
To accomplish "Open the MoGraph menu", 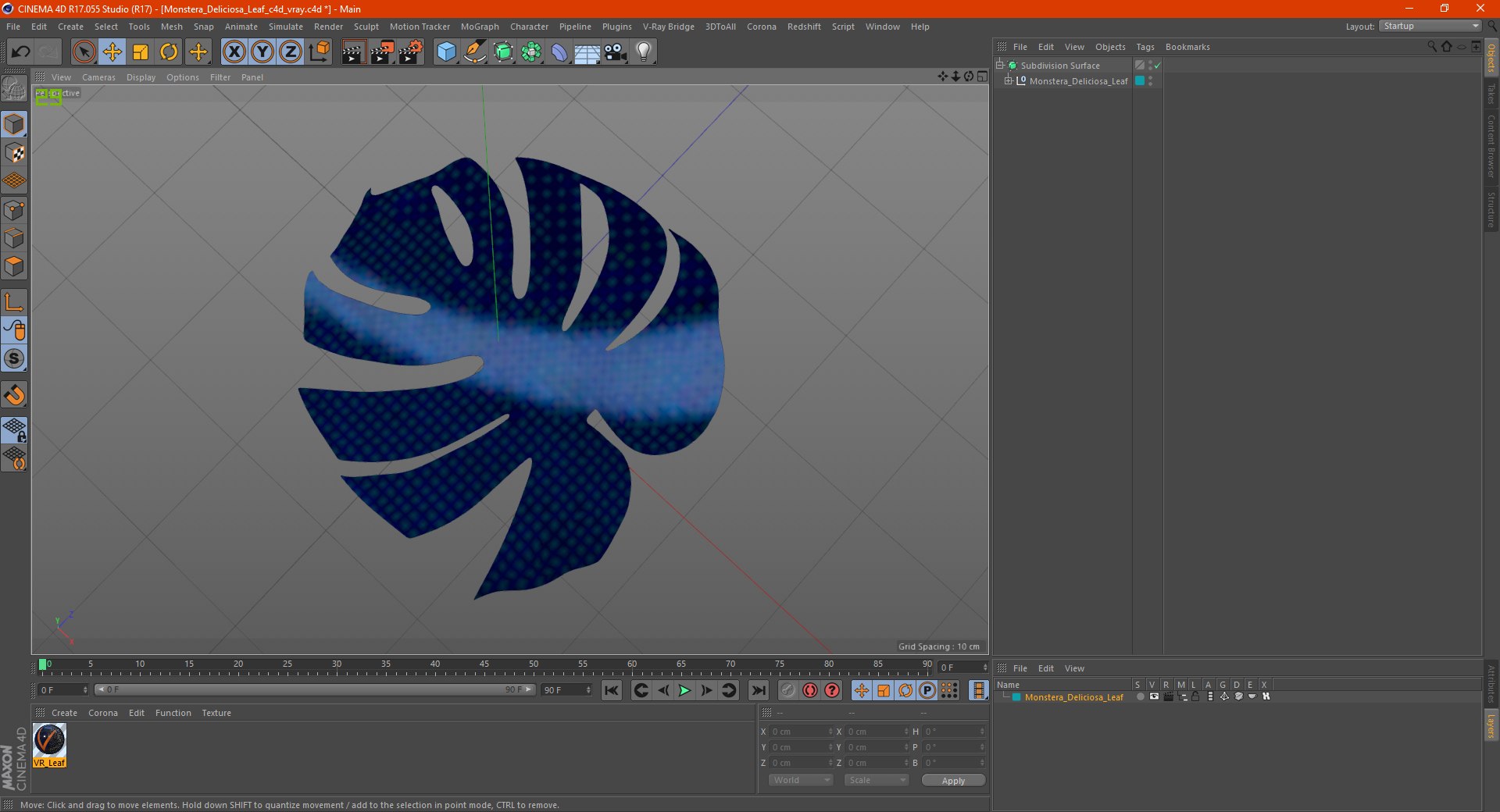I will point(480,27).
